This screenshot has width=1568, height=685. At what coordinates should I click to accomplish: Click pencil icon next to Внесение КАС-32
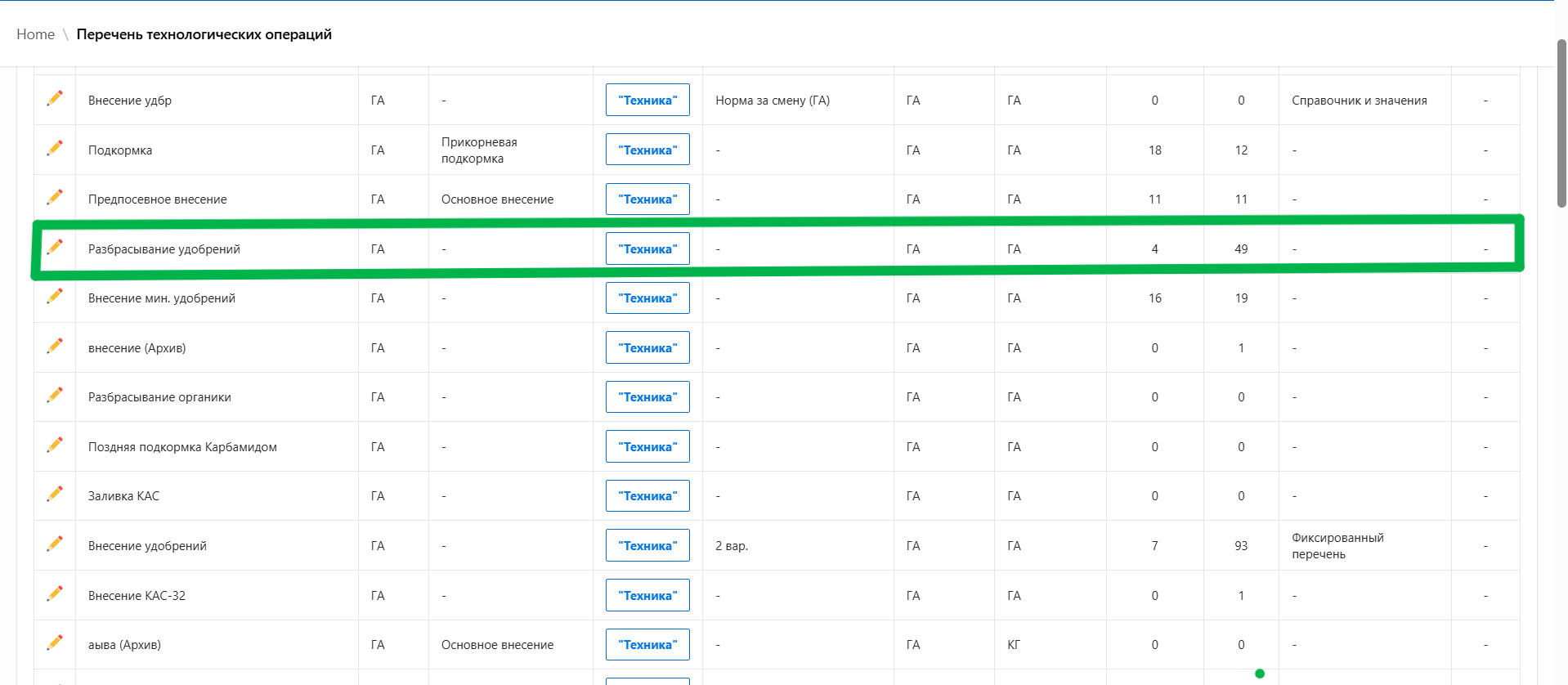click(55, 594)
